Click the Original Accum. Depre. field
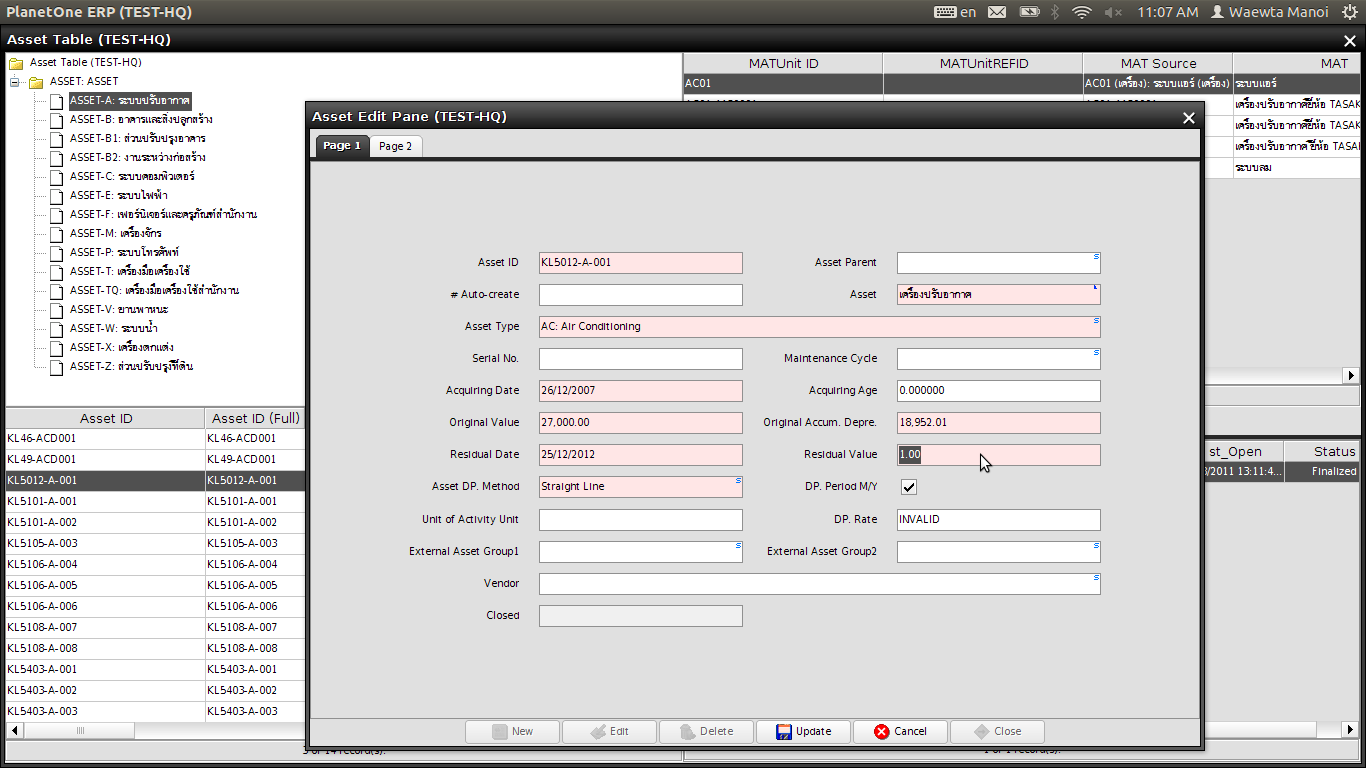The width and height of the screenshot is (1366, 768). [998, 423]
